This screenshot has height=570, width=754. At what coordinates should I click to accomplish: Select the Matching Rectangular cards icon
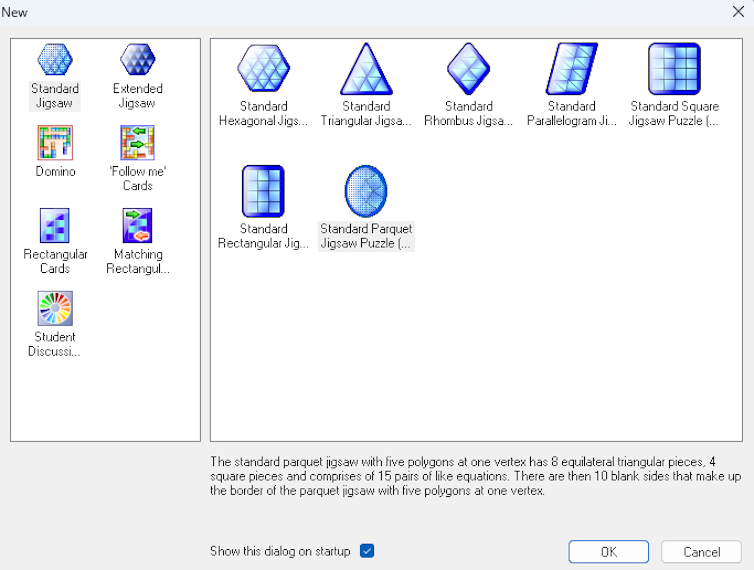point(137,226)
